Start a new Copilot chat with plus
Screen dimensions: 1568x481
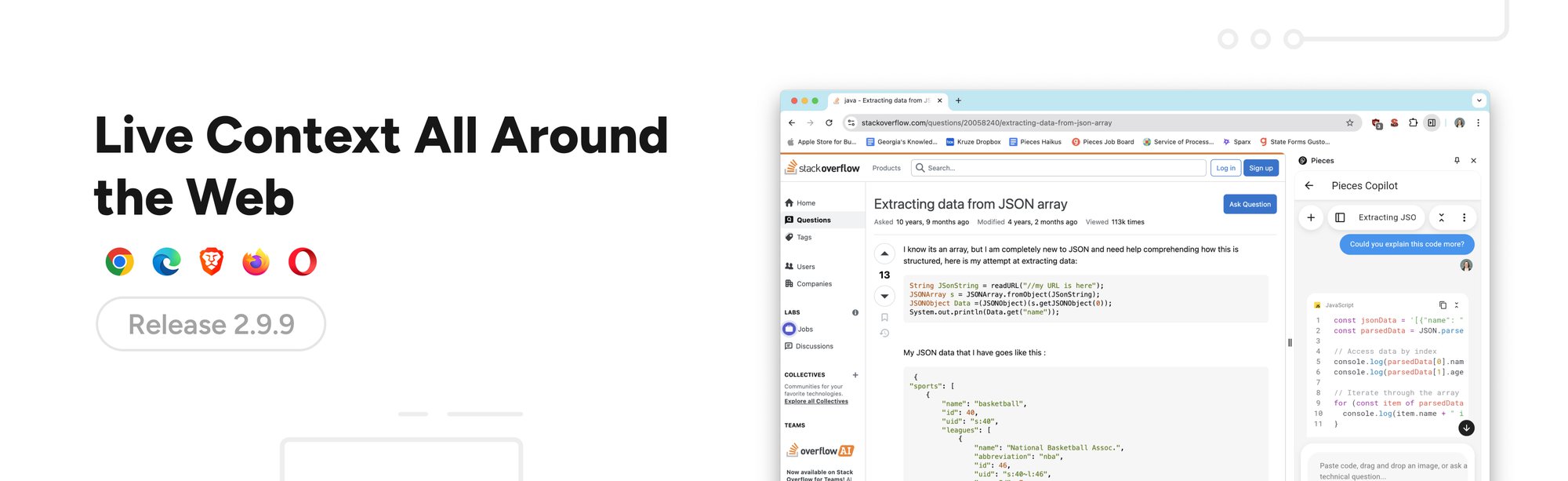[1311, 217]
